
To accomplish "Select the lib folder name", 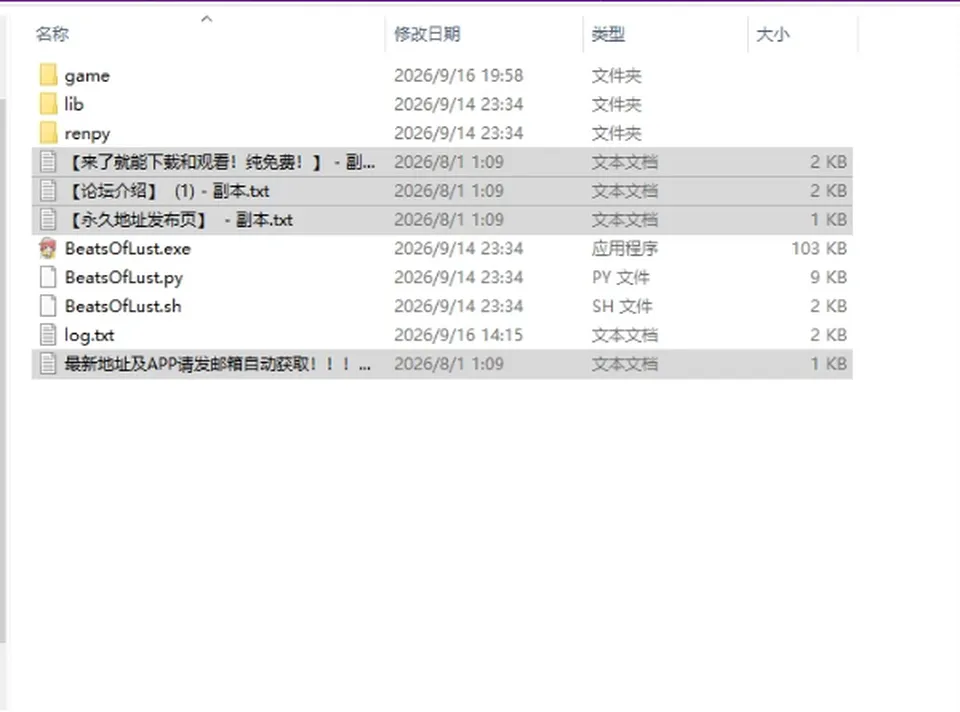I will pos(74,104).
